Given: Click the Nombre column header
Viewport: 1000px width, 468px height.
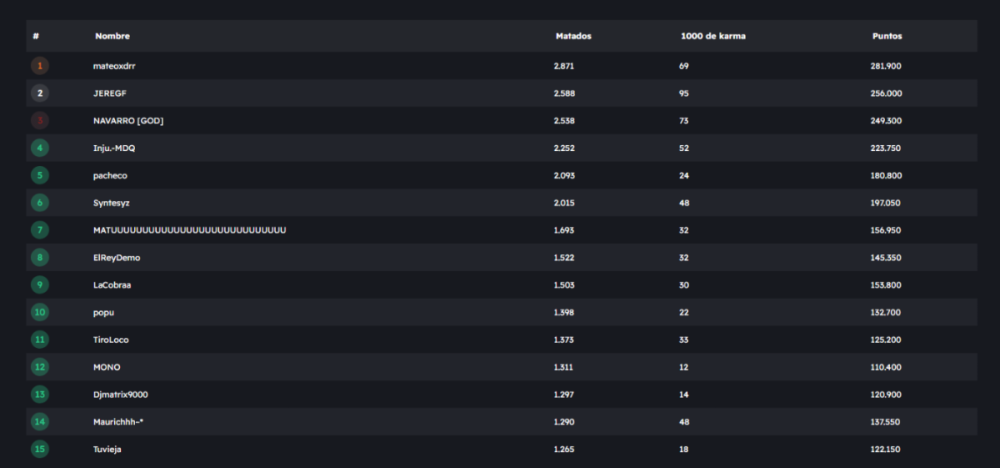Looking at the screenshot, I should [112, 36].
